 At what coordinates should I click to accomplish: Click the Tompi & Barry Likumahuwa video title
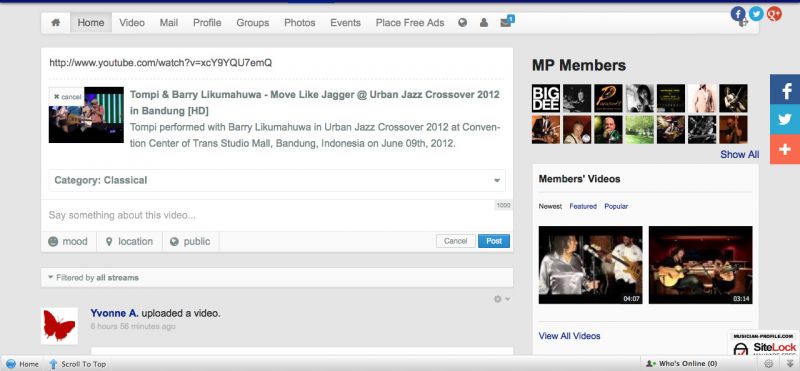(x=315, y=103)
